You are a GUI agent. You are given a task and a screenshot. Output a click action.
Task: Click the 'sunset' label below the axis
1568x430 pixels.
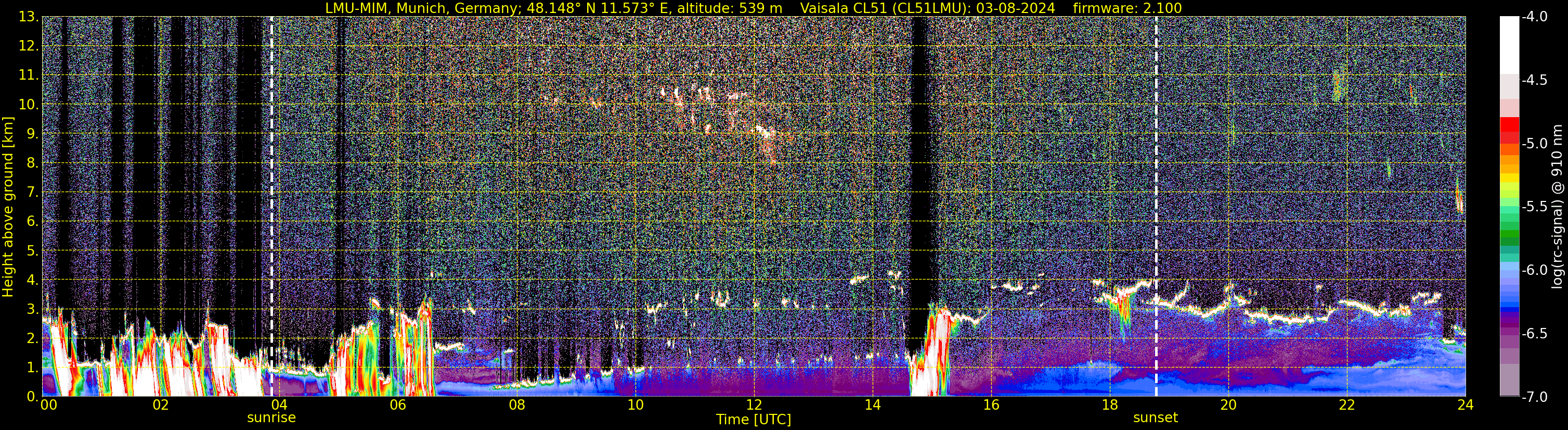(x=1155, y=418)
